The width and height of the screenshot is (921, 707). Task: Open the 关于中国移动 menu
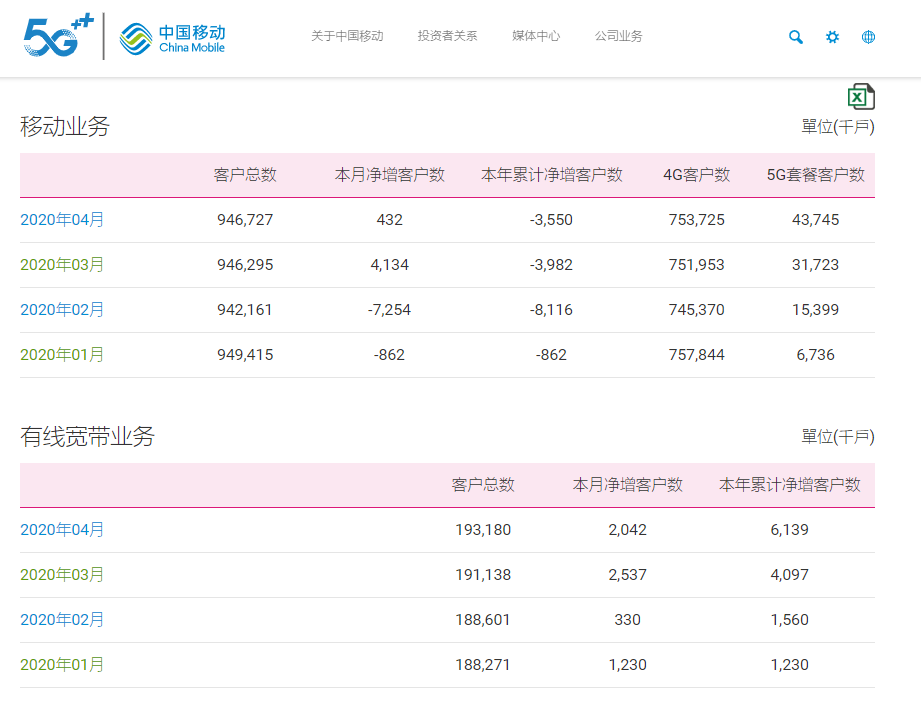347,36
